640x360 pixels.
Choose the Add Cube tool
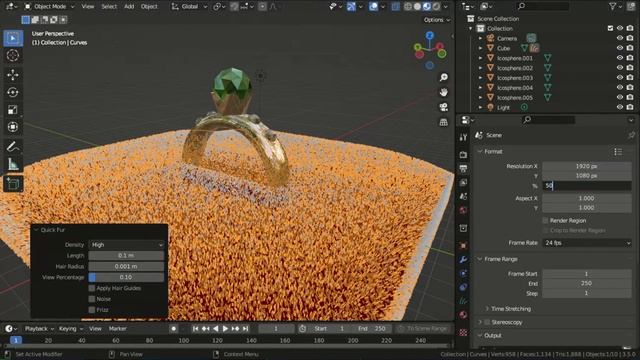click(x=13, y=184)
